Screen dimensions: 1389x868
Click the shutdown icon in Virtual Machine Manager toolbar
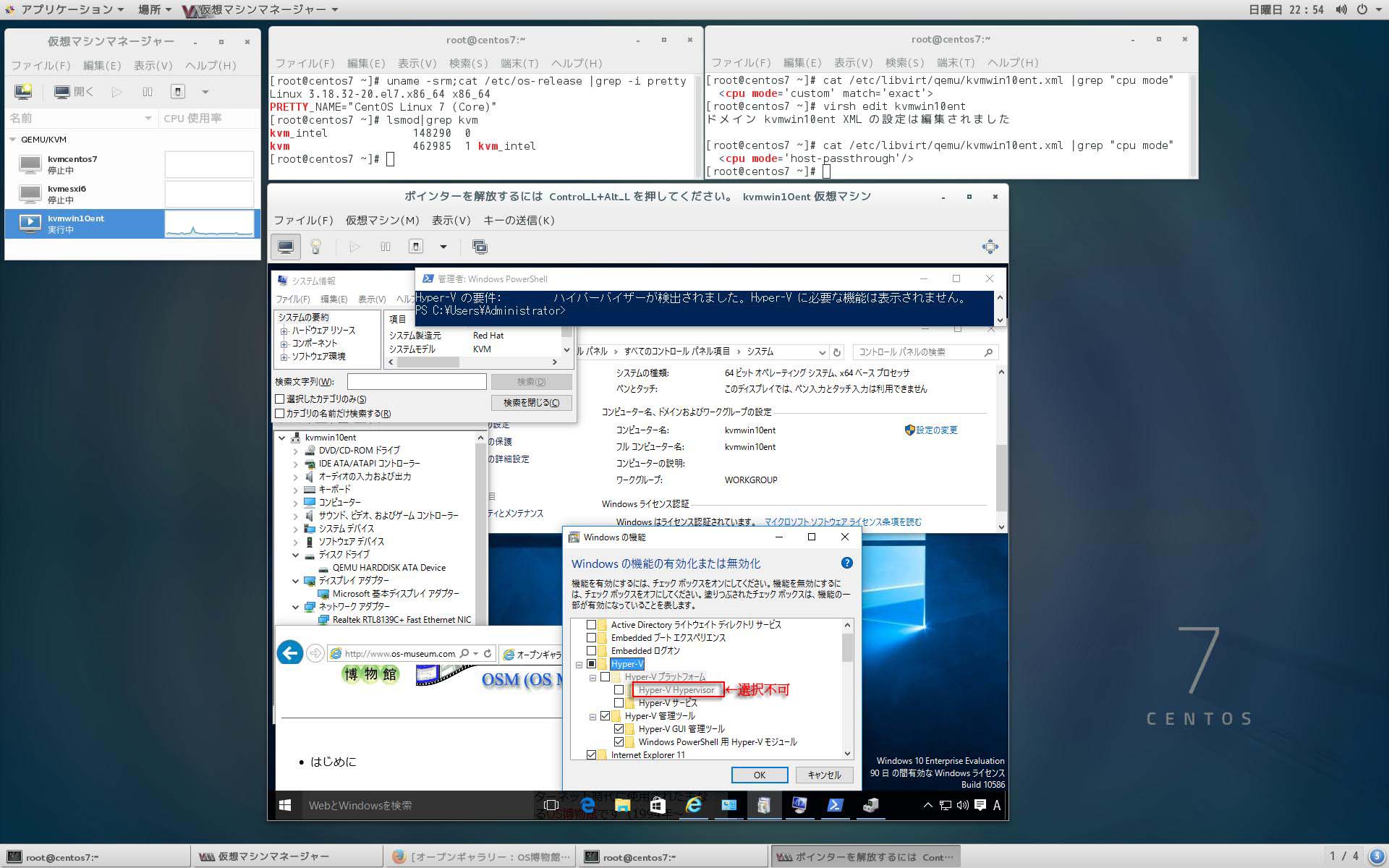click(178, 92)
